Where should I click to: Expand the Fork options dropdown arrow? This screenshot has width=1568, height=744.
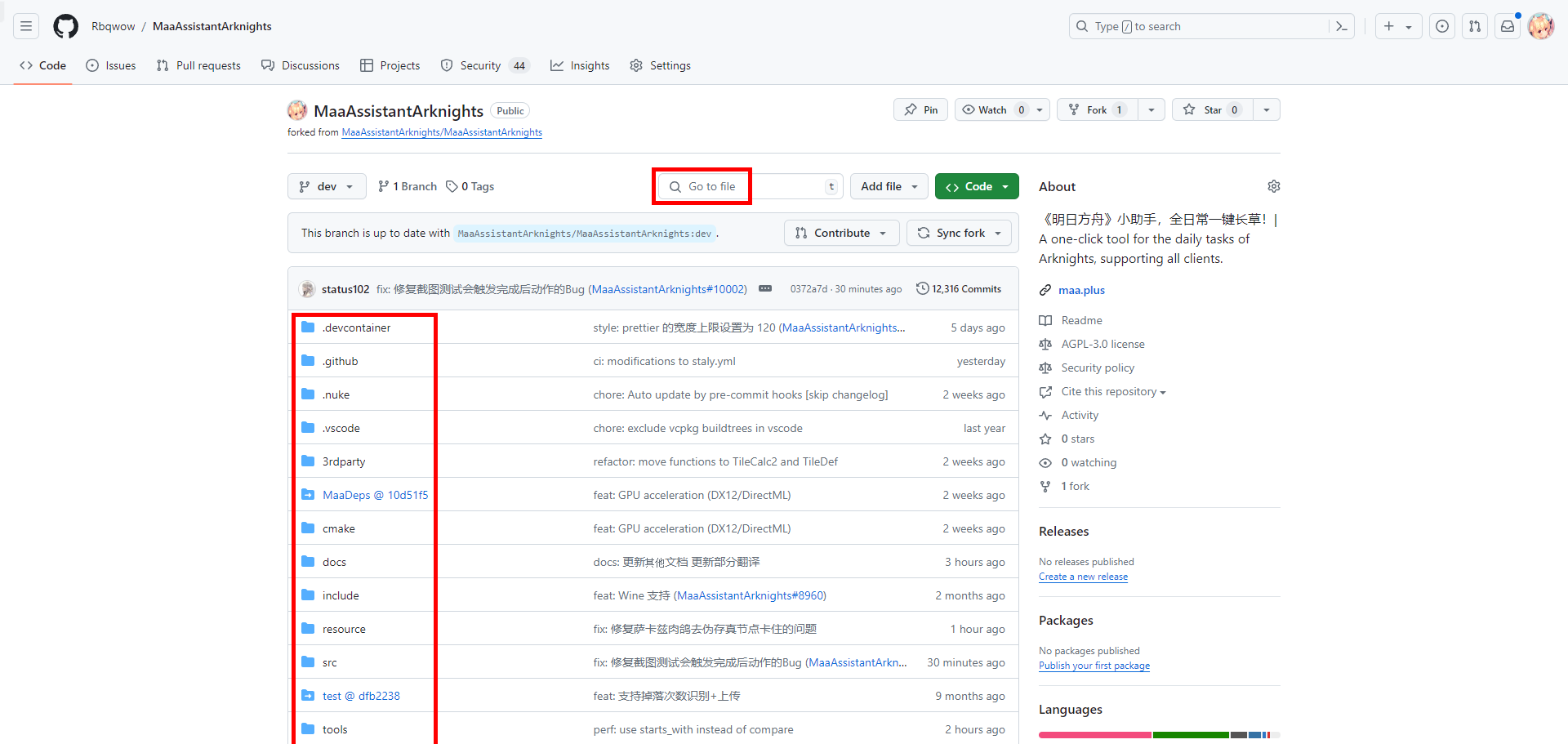[1151, 109]
